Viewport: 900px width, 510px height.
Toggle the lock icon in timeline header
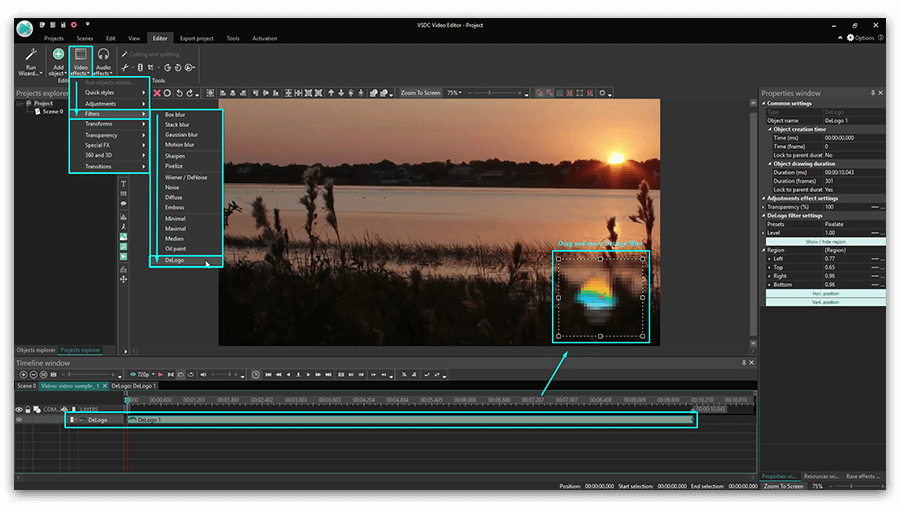[x=28, y=409]
